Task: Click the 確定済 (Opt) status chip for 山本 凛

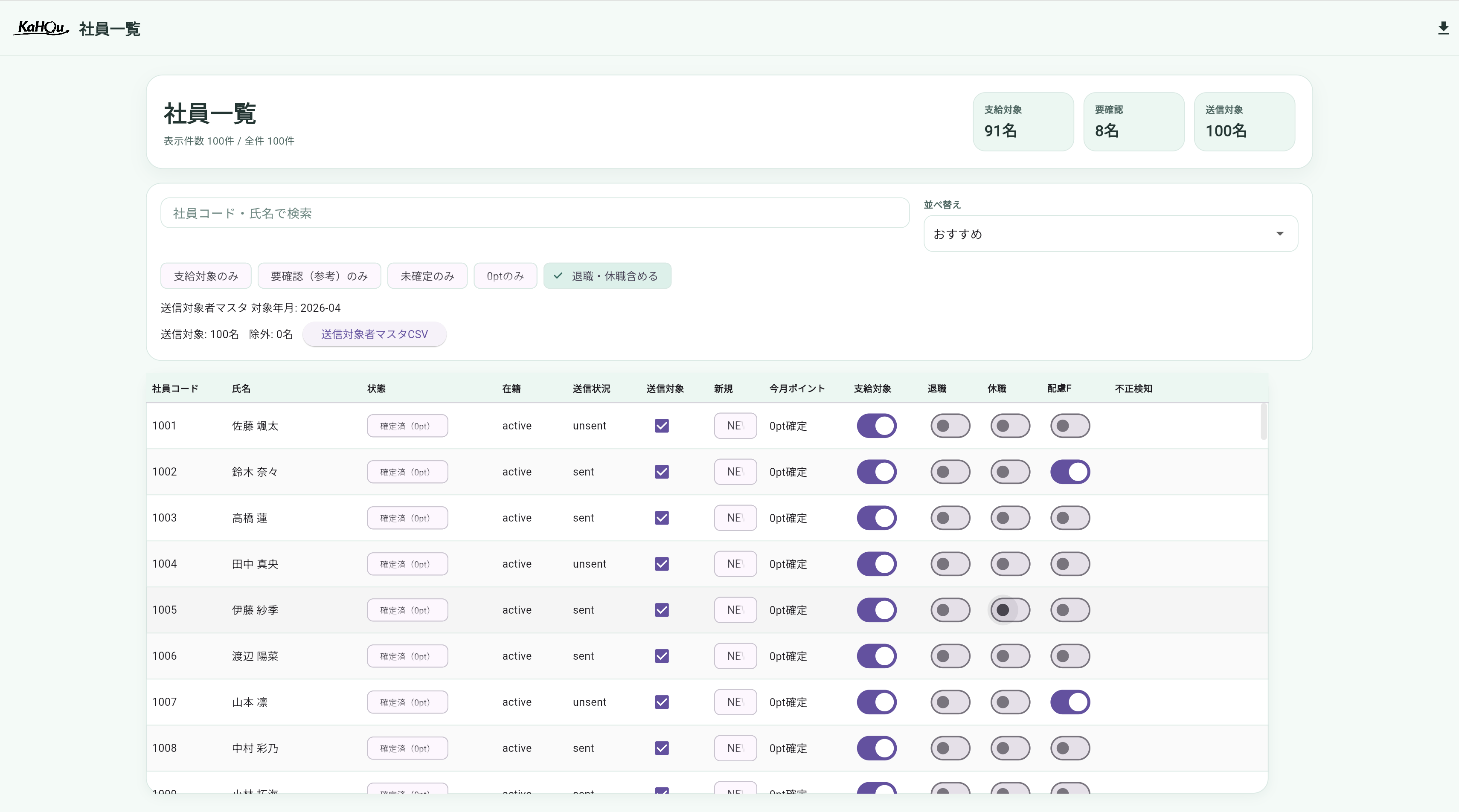Action: 407,702
